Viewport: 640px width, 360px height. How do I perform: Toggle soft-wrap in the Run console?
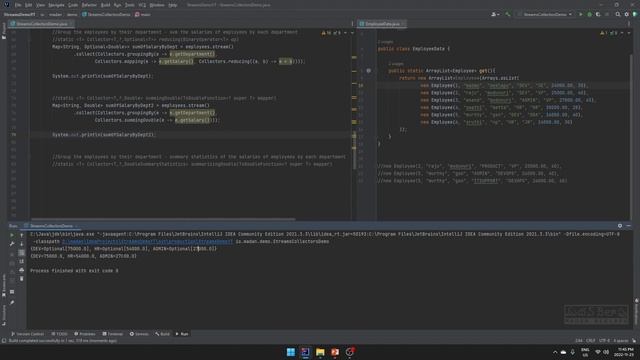(x=22, y=253)
